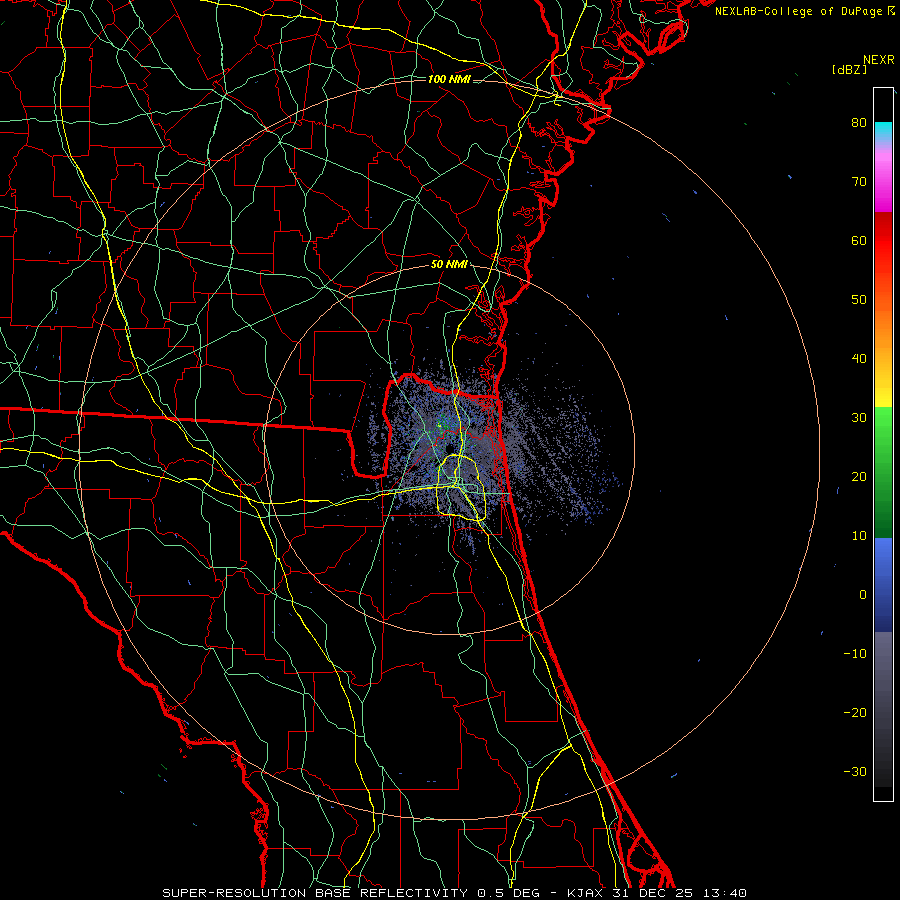Click the 70 value on the dBZ scale

point(859,182)
